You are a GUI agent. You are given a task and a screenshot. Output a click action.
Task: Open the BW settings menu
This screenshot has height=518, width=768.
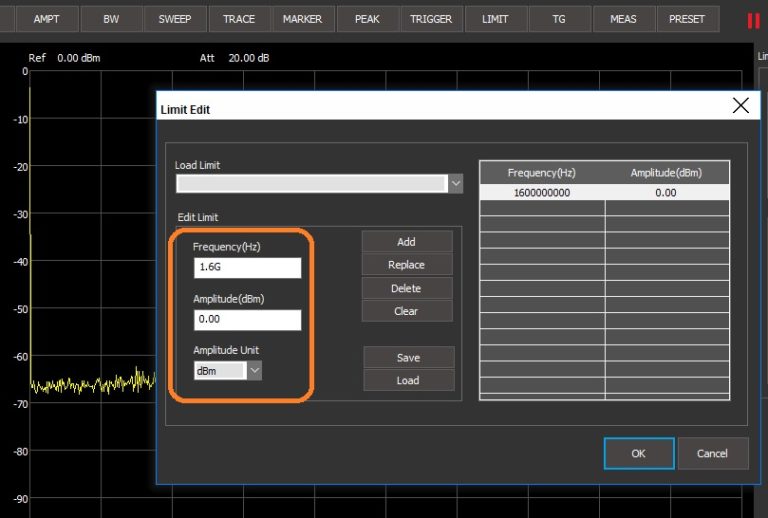click(110, 19)
